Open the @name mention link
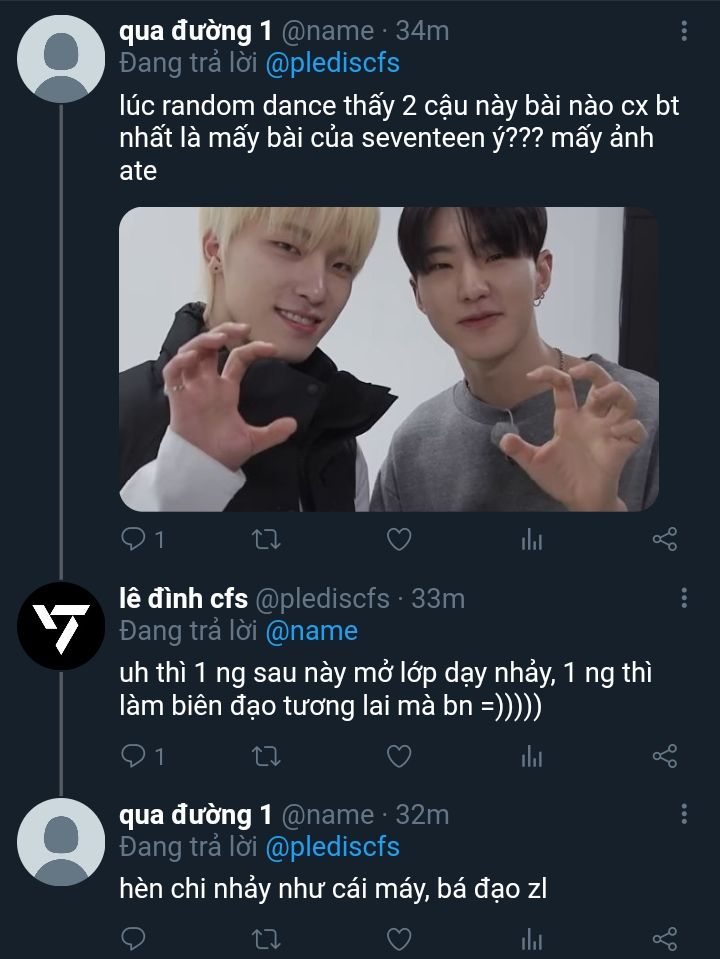This screenshot has width=720, height=959. 311,630
